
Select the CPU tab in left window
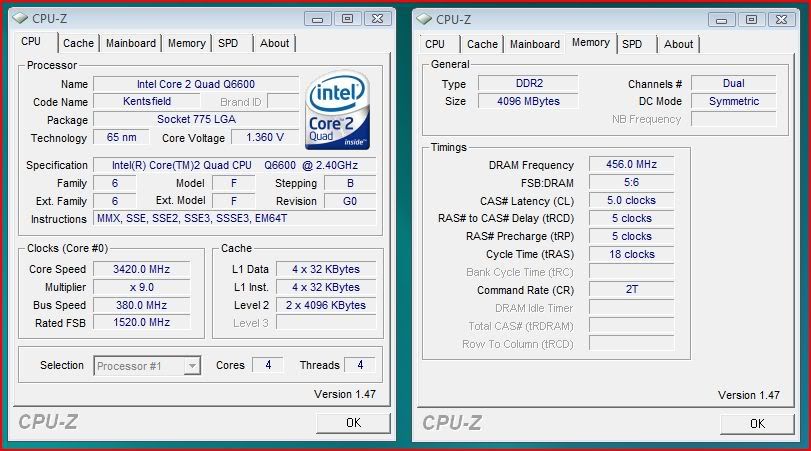[x=31, y=41]
